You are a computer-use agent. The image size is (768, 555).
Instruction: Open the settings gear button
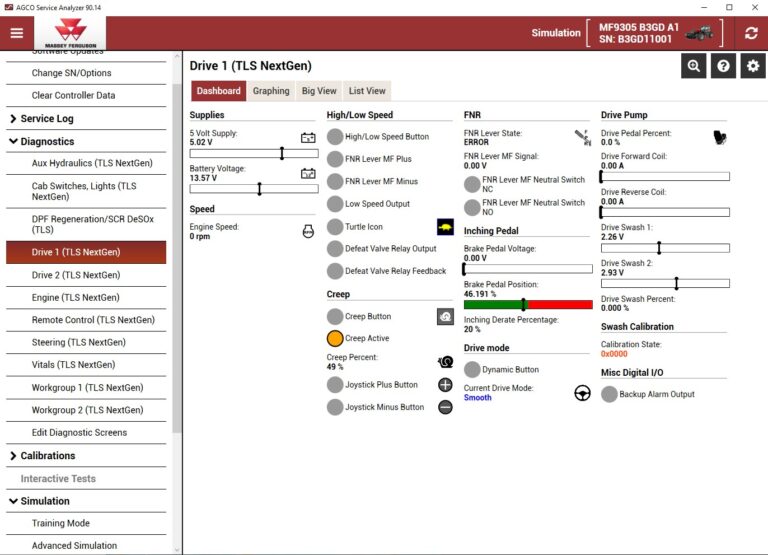pos(753,66)
